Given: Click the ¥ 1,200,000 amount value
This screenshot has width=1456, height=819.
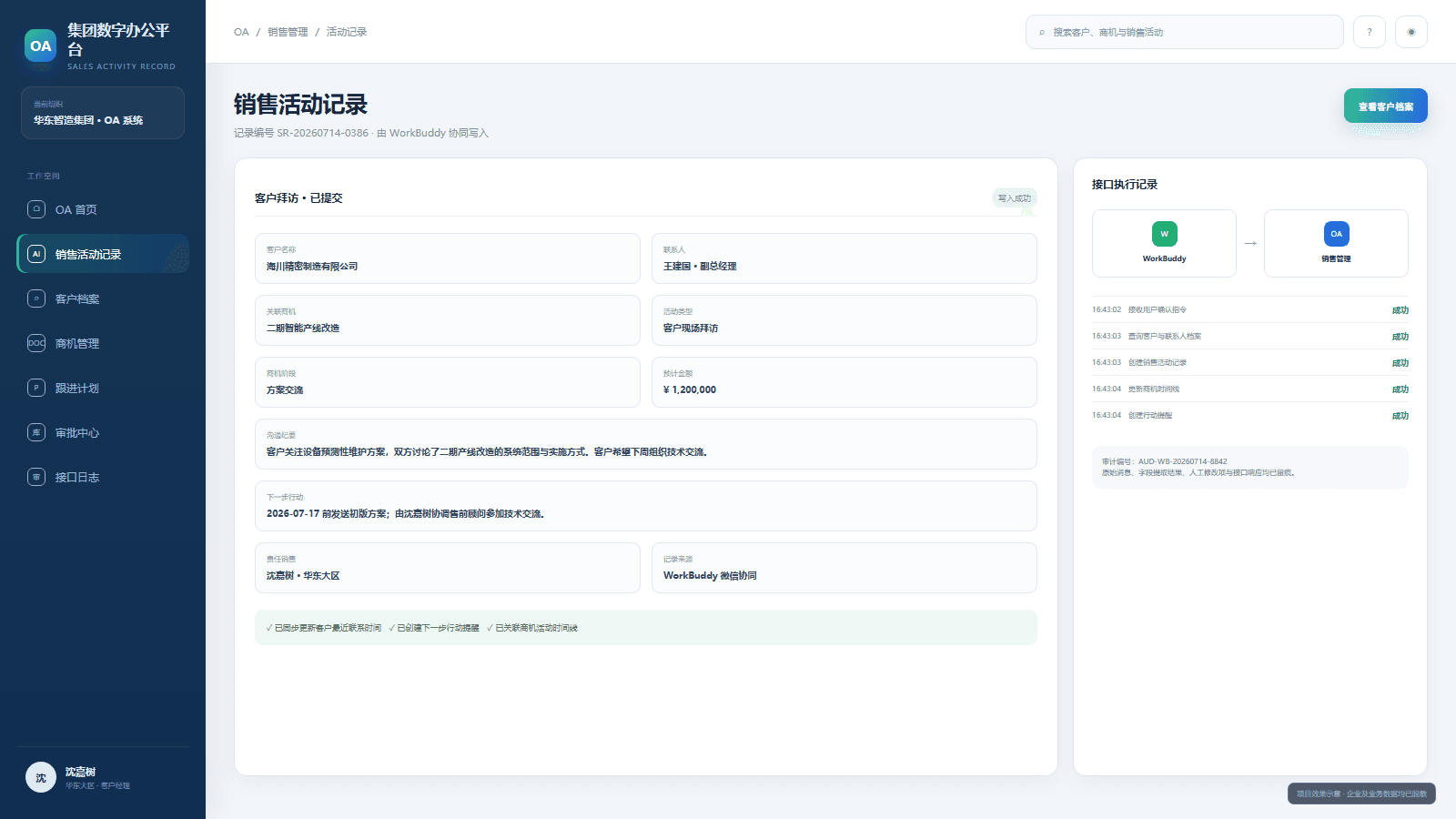Looking at the screenshot, I should 690,390.
